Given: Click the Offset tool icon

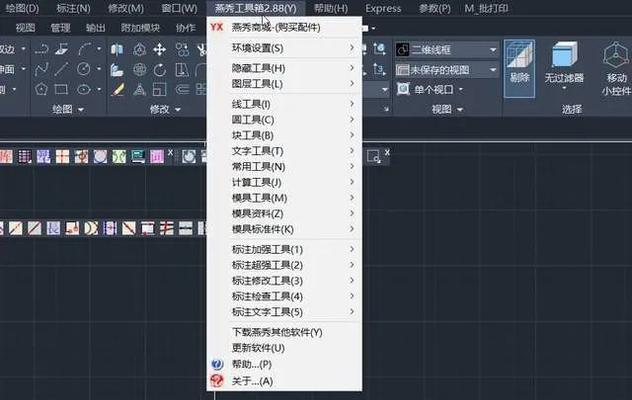Looking at the screenshot, I should pyautogui.click(x=182, y=89).
